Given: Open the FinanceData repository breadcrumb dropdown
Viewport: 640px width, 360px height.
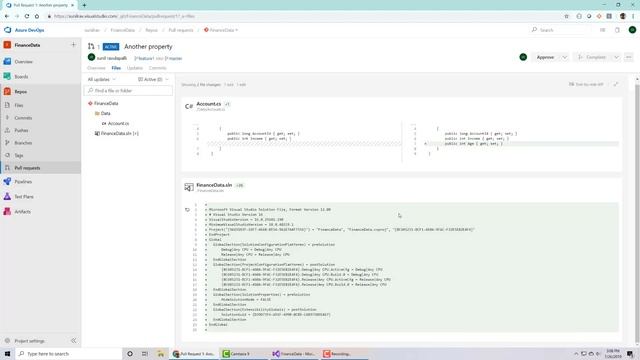Looking at the screenshot, I should (221, 30).
